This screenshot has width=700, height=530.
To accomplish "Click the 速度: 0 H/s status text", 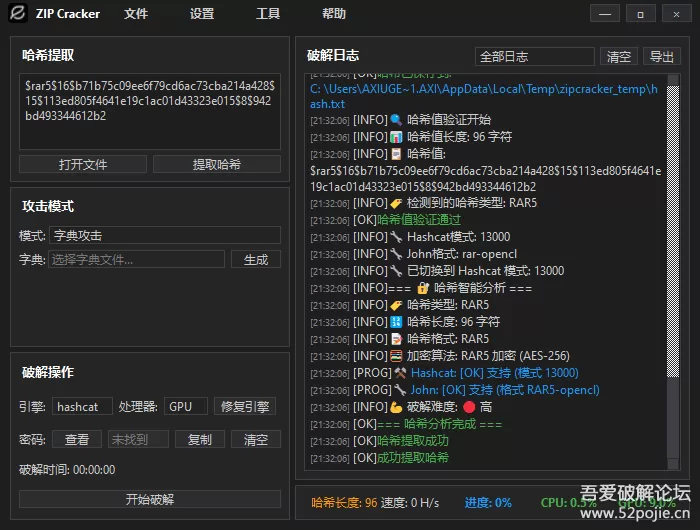I will (x=410, y=503).
